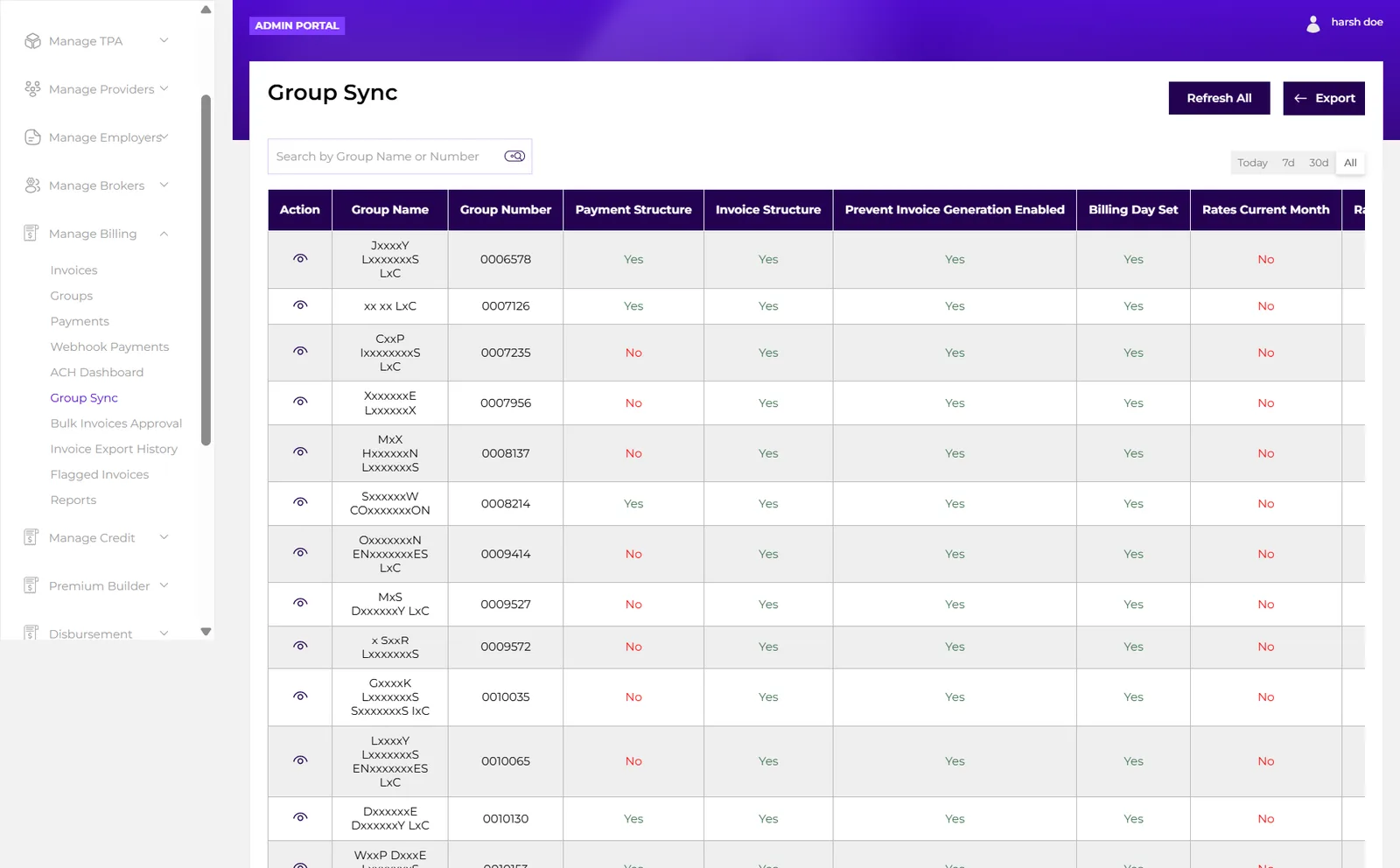Go to Bulk Invoices Approval

116,423
